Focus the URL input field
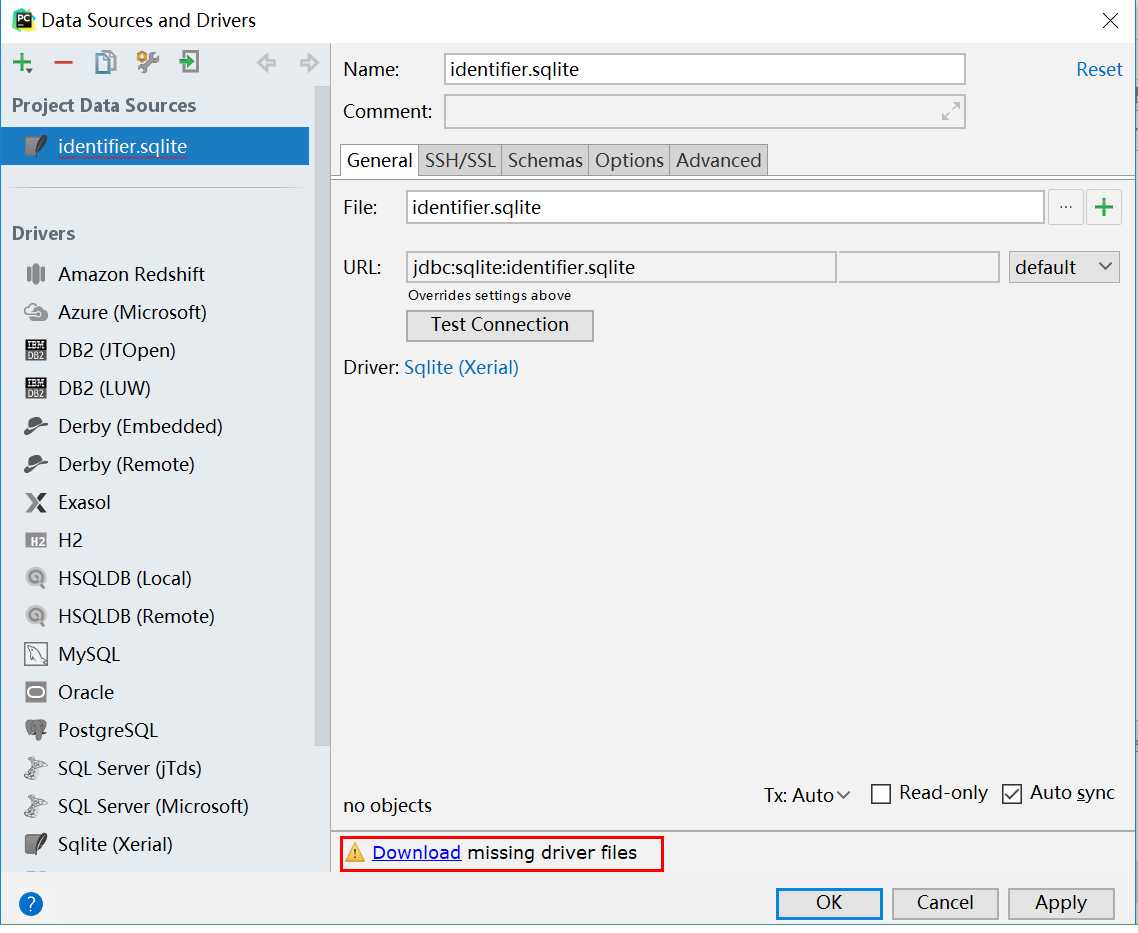This screenshot has height=933, width=1138. click(x=621, y=268)
